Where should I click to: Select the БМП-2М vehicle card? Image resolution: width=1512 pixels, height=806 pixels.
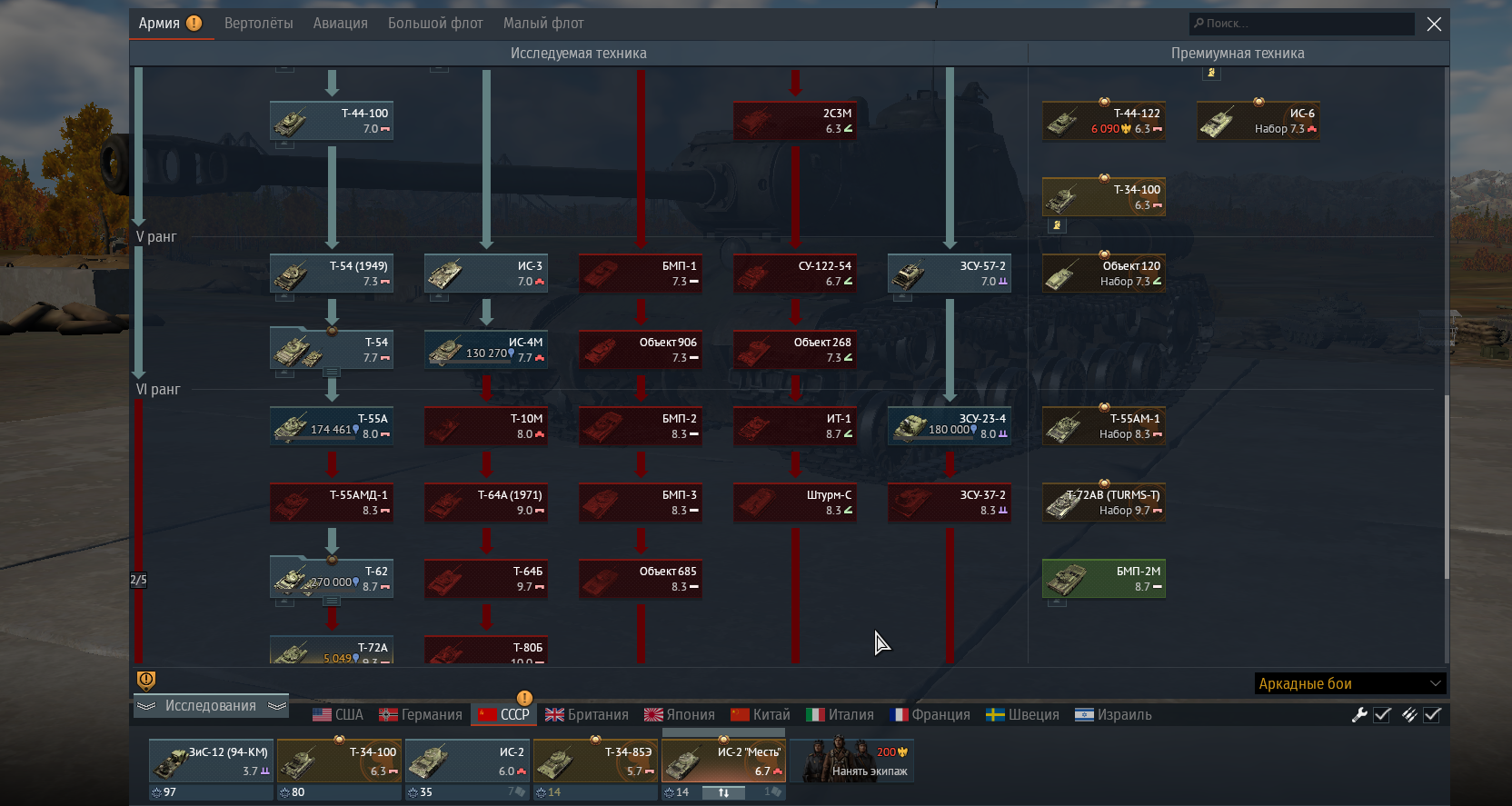tap(1104, 579)
